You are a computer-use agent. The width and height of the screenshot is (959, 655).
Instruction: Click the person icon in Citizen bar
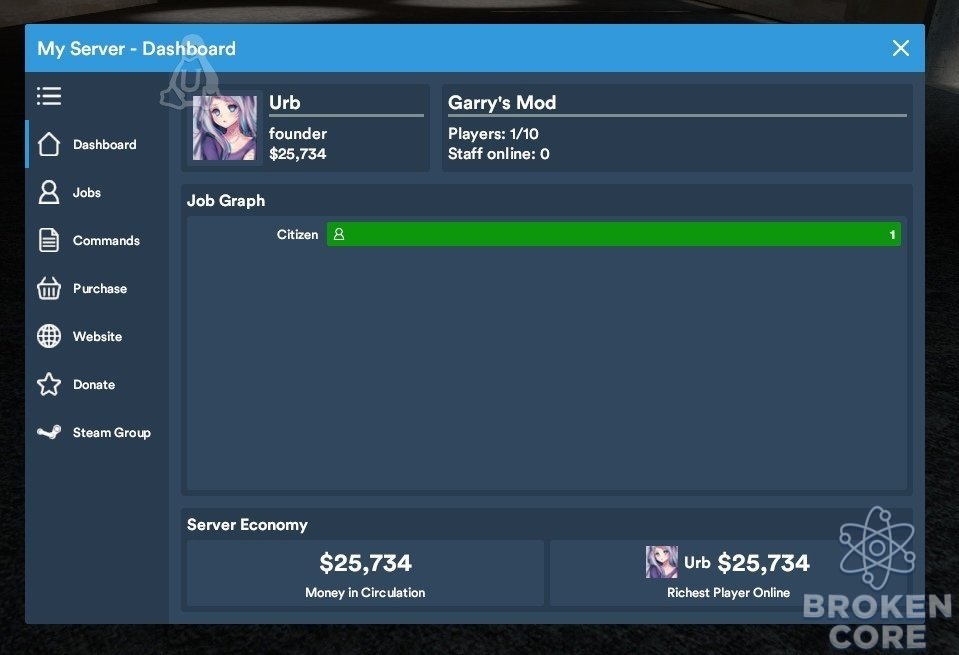tap(339, 234)
